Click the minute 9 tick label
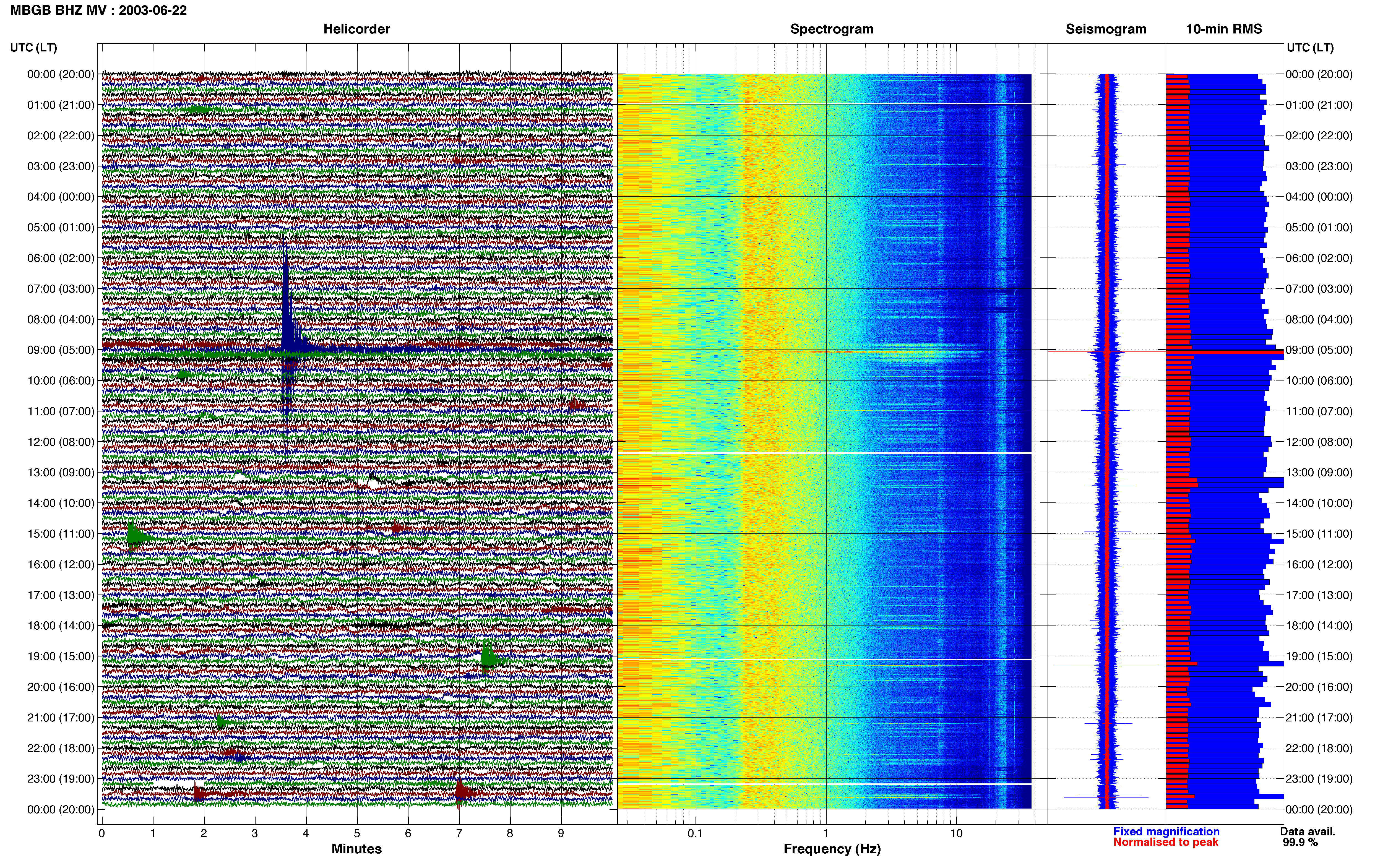The image size is (1388, 868). point(561,833)
